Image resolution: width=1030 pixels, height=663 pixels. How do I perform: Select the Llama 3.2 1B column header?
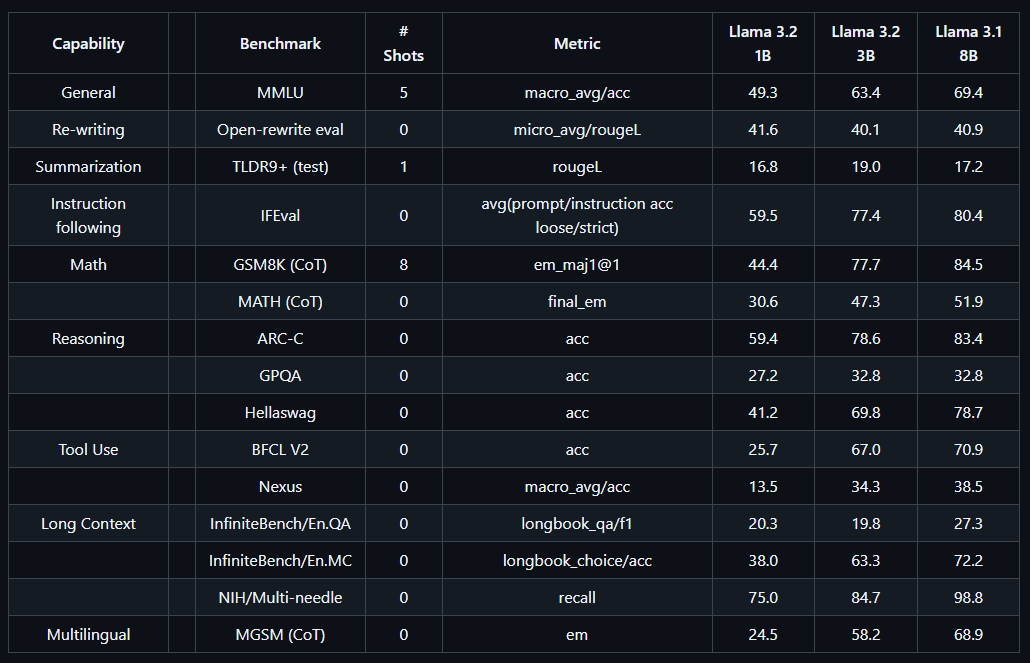(x=763, y=44)
